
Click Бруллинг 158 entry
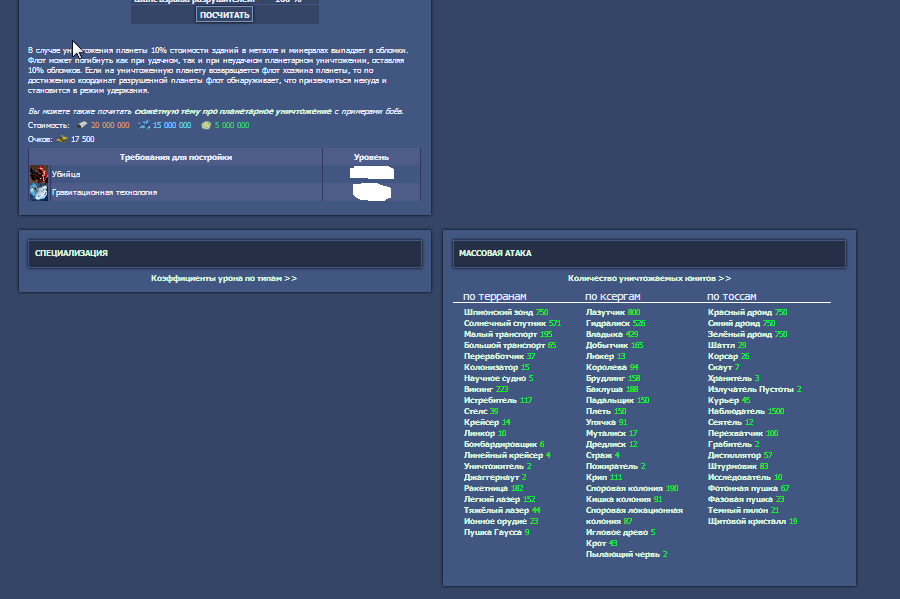coord(612,378)
